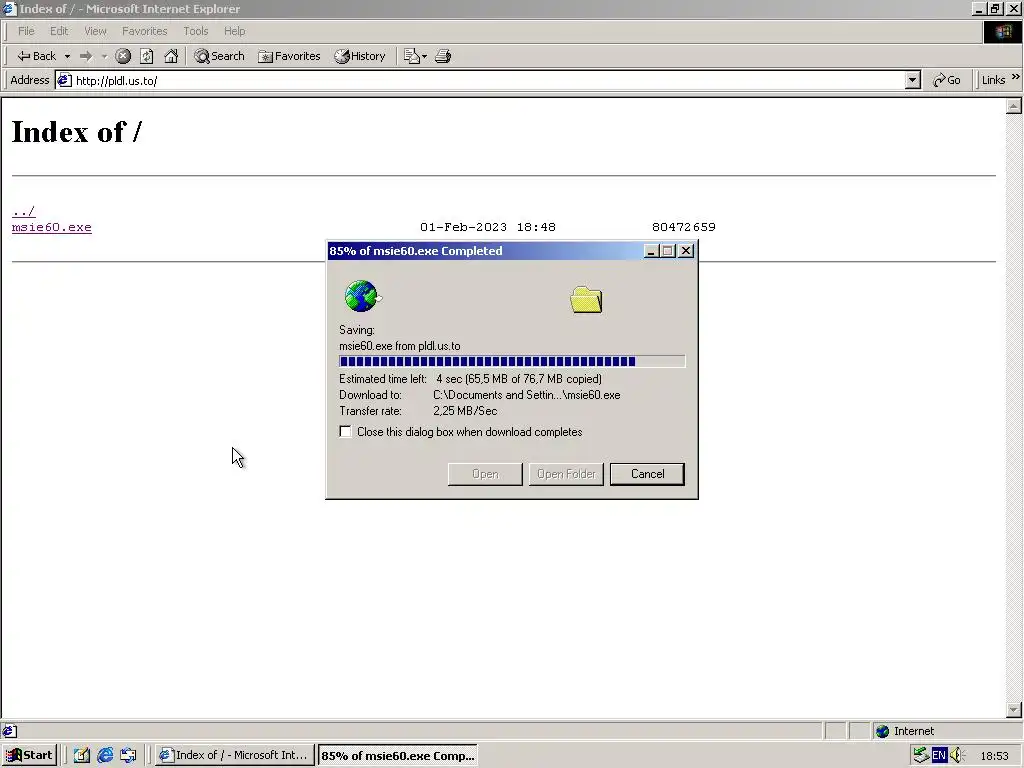Click the yellow folder icon in download dialog
Image resolution: width=1024 pixels, height=768 pixels.
click(586, 300)
